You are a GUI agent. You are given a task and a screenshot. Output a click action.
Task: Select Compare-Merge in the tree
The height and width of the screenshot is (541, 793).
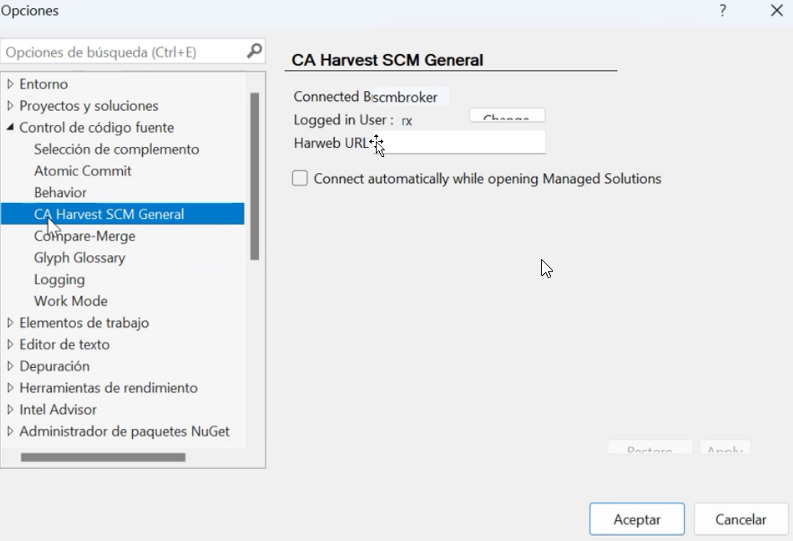click(84, 236)
